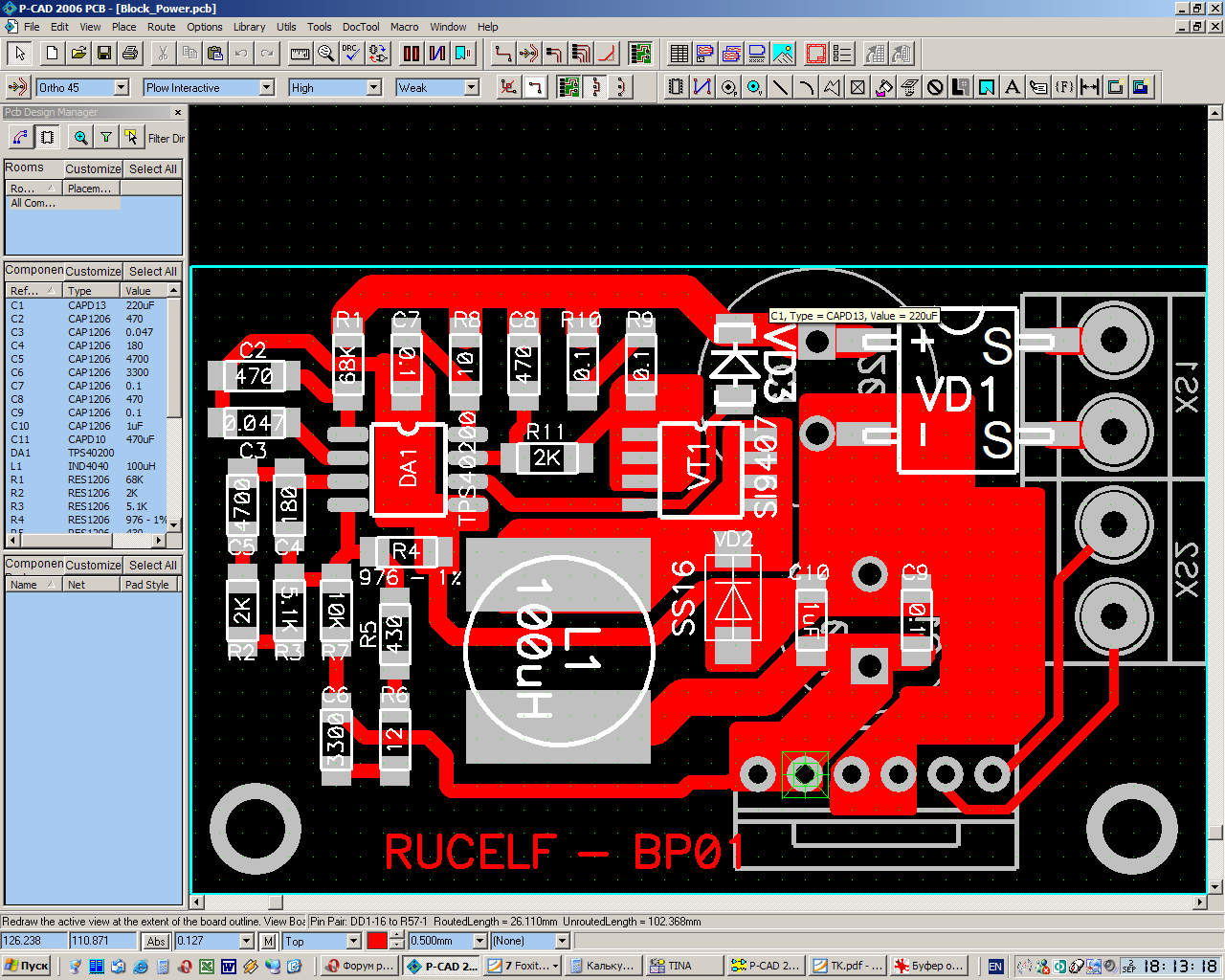Choose the place dimension tool
The height and width of the screenshot is (980, 1225).
(1089, 87)
